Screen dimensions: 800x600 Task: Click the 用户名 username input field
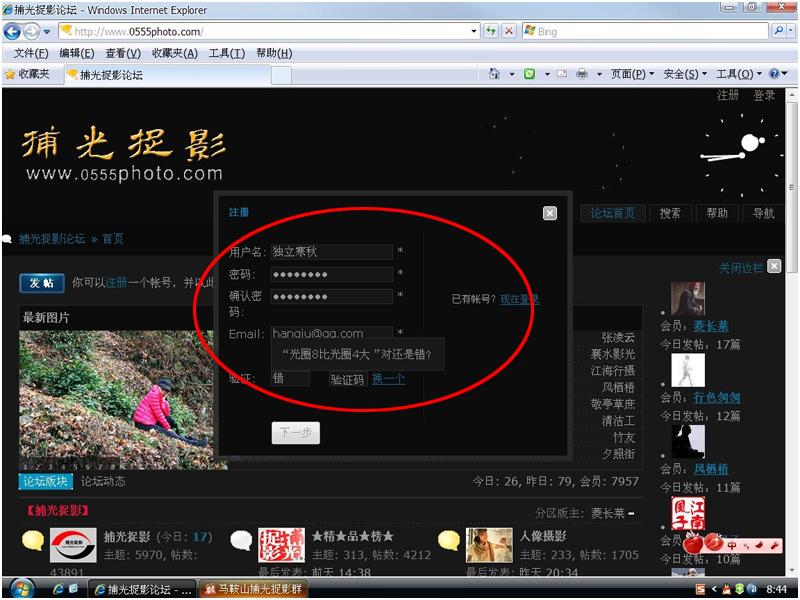point(331,252)
